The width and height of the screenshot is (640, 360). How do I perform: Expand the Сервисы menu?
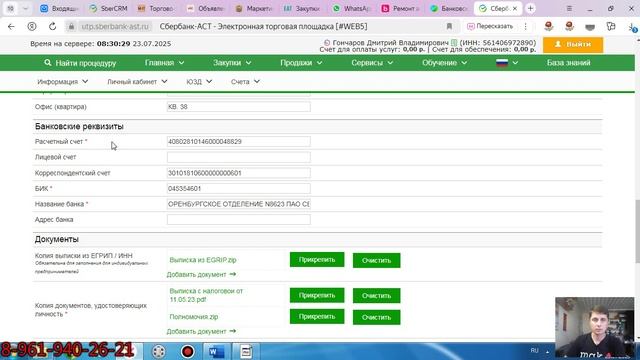pos(372,63)
